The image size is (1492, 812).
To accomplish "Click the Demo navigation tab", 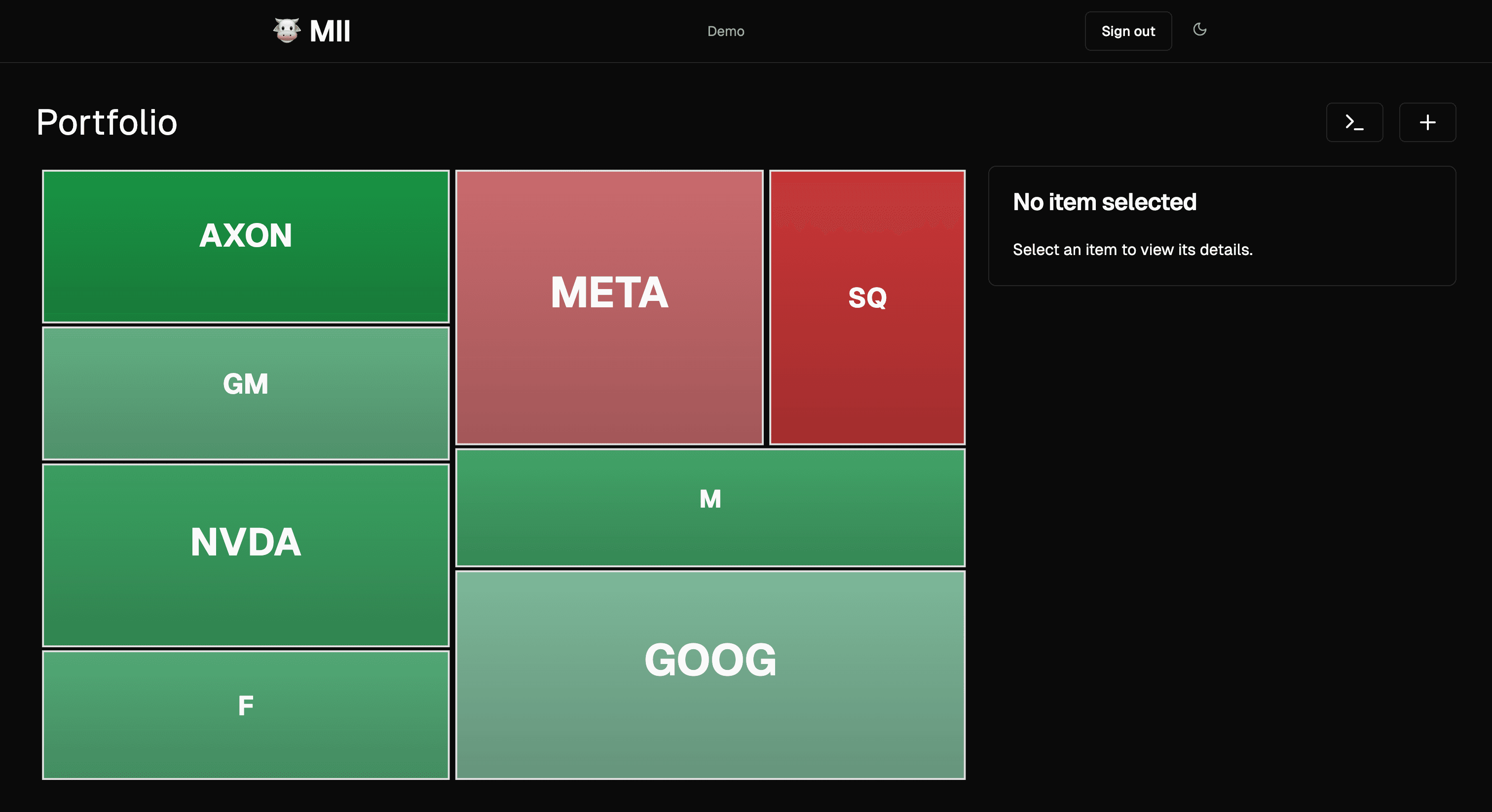I will click(726, 31).
